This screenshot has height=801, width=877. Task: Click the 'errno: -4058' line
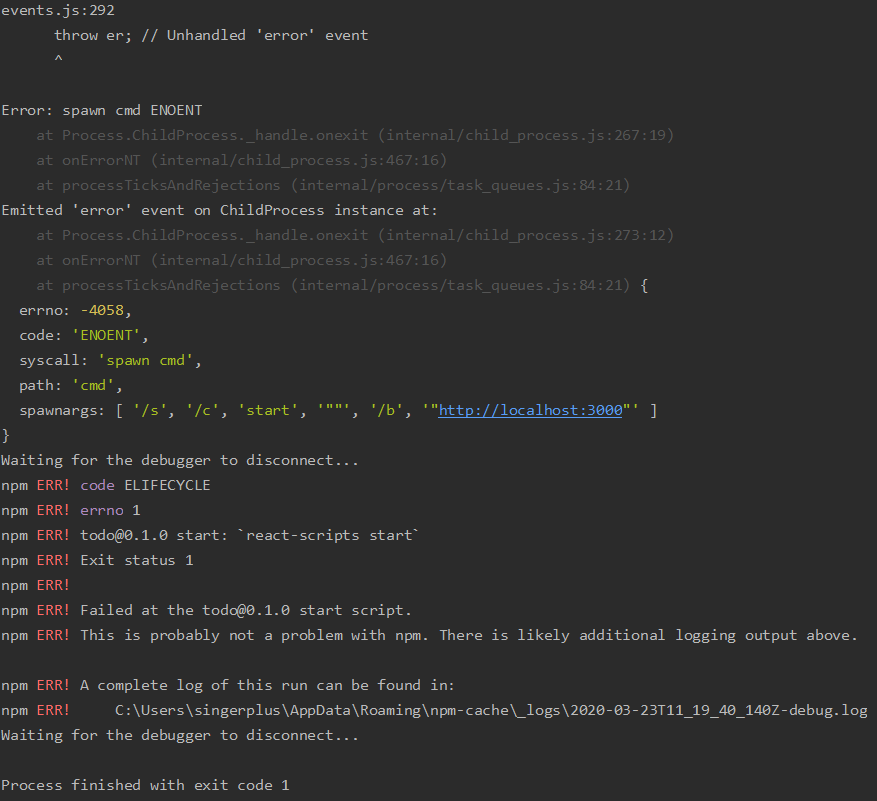tap(76, 310)
